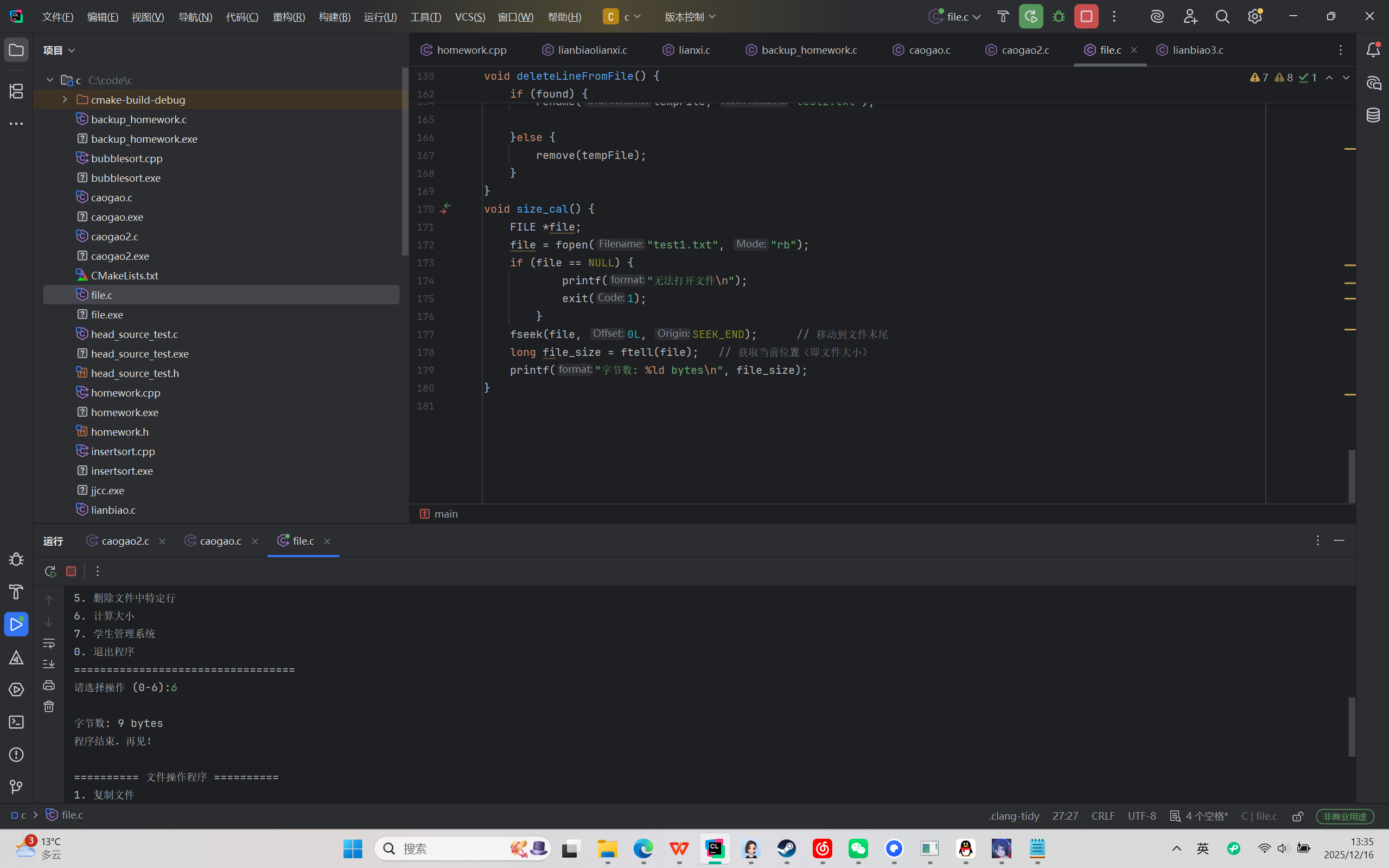Toggle read-only lock icon in status bar
1389x868 pixels.
1298,816
